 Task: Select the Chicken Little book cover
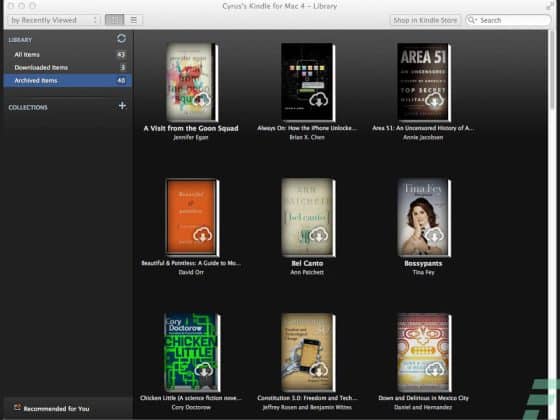point(192,352)
